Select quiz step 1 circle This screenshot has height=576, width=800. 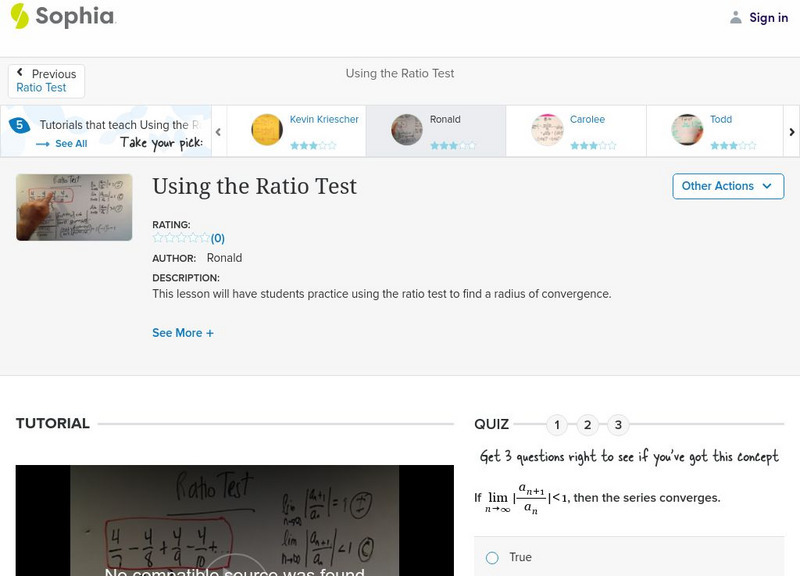pos(557,424)
